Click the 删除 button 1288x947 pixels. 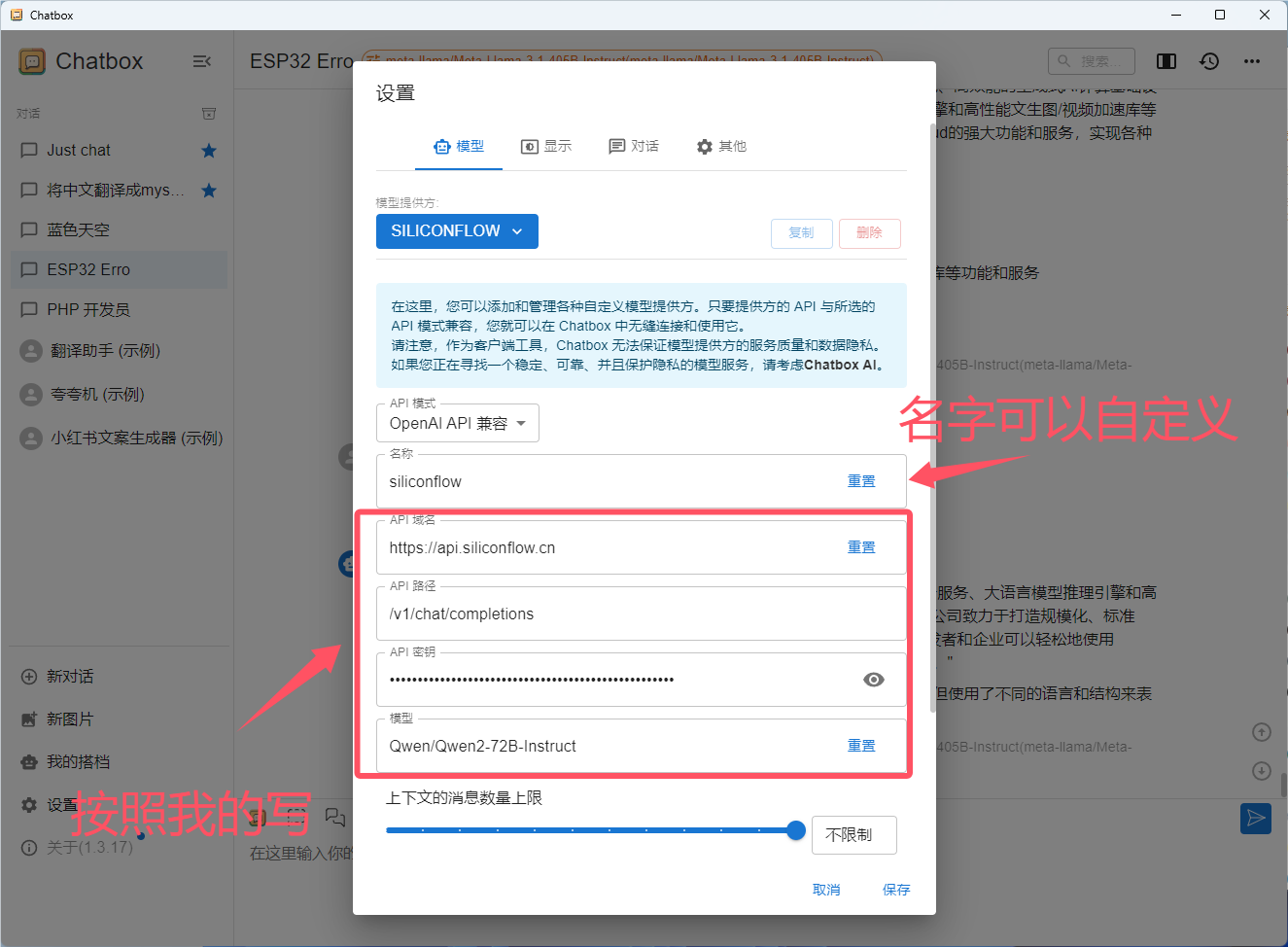point(870,233)
